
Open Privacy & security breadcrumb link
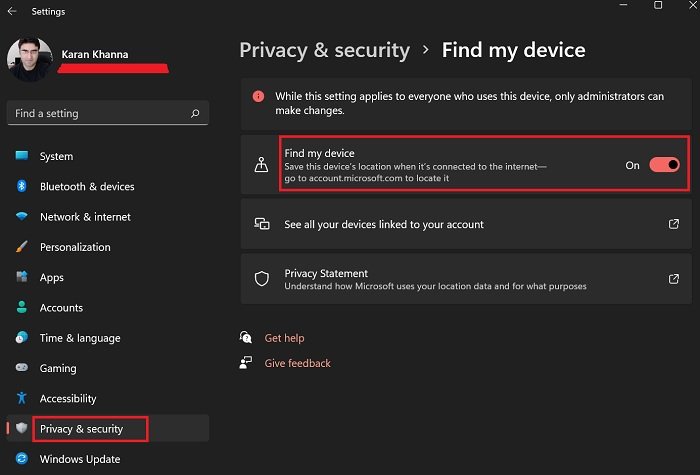[324, 50]
